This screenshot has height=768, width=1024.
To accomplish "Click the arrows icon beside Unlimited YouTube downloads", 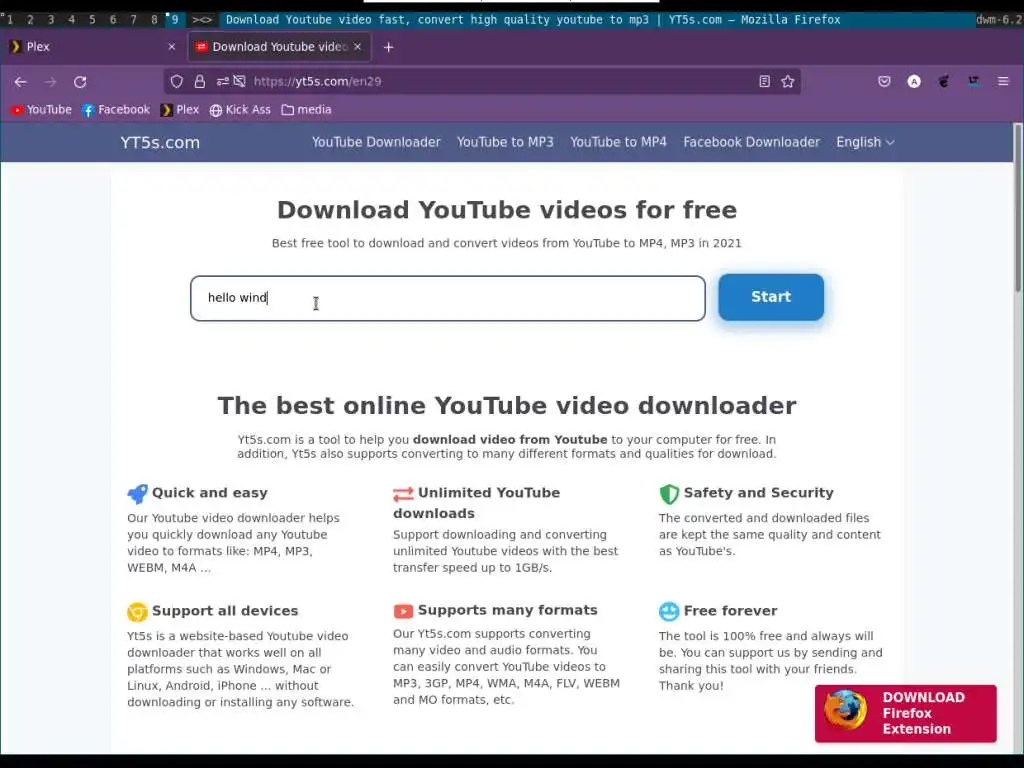I will point(403,494).
